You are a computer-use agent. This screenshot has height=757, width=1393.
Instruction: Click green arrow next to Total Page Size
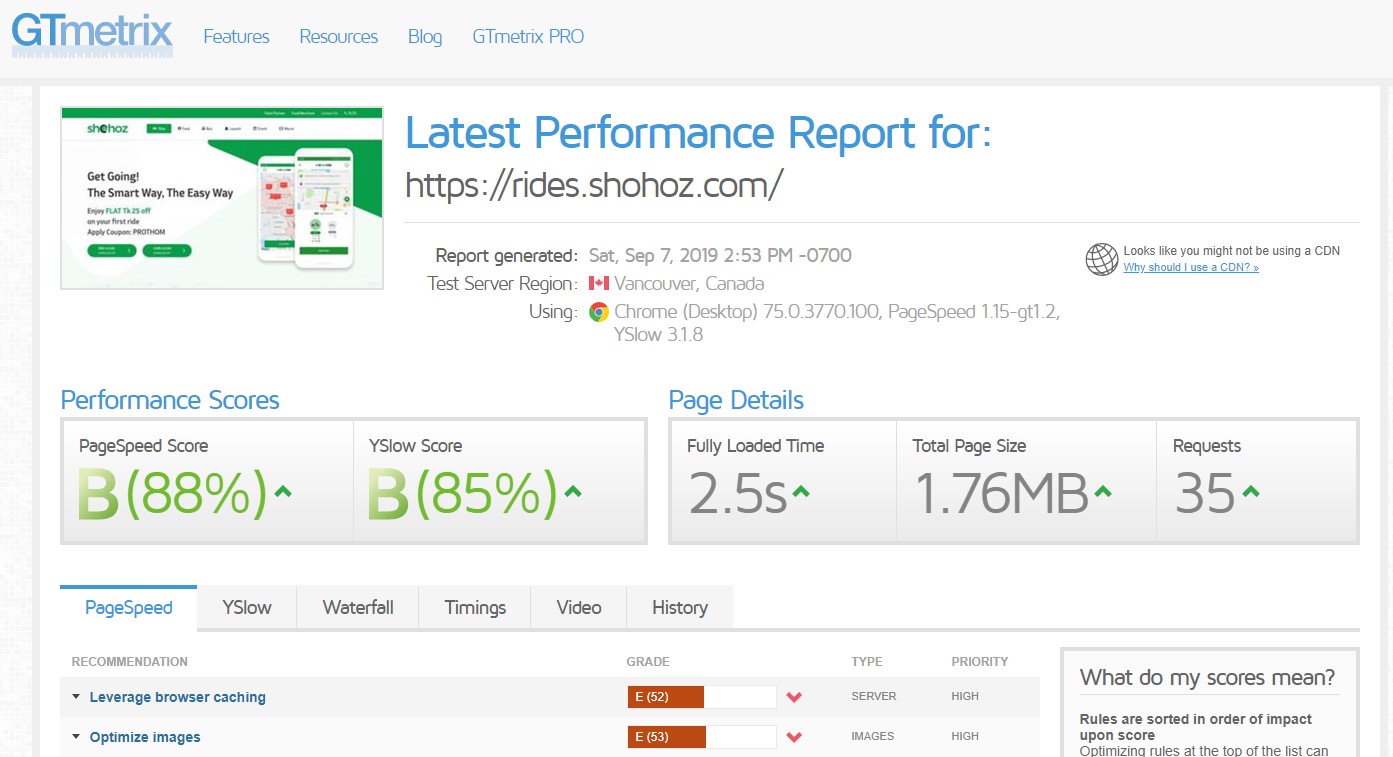click(x=1103, y=492)
